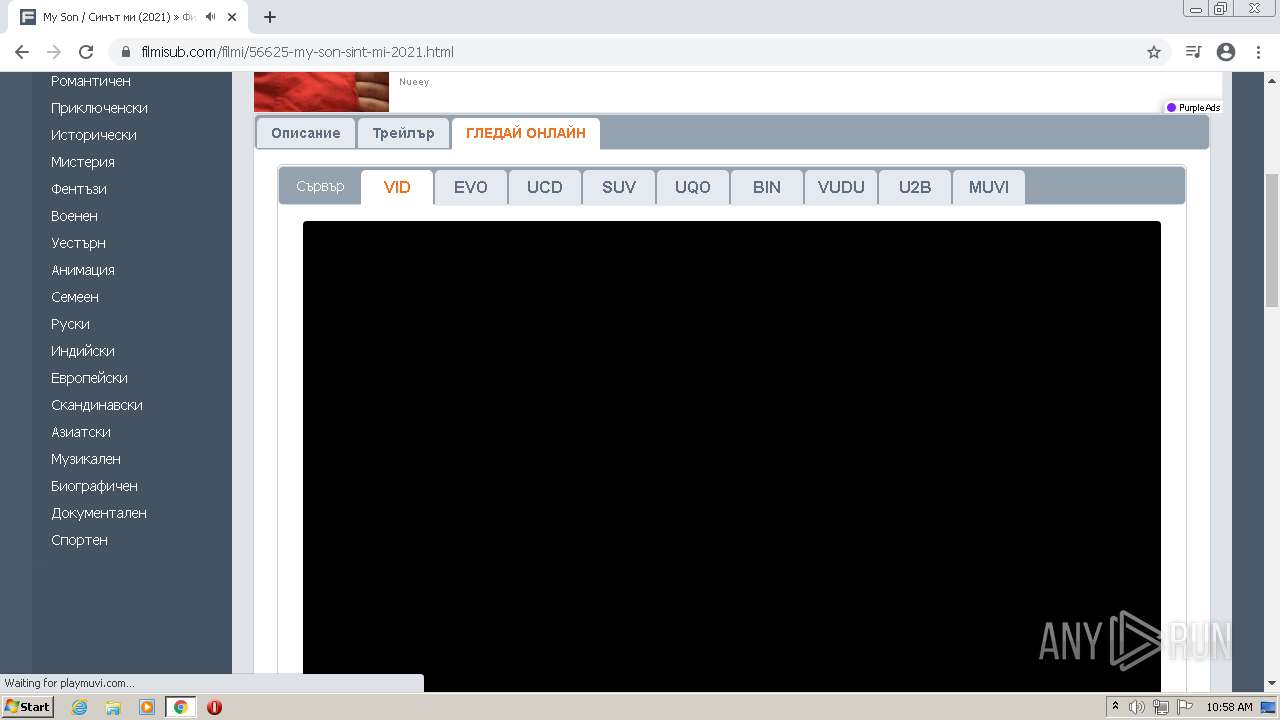Open Фентъзи genre link
1280x720 pixels.
79,189
